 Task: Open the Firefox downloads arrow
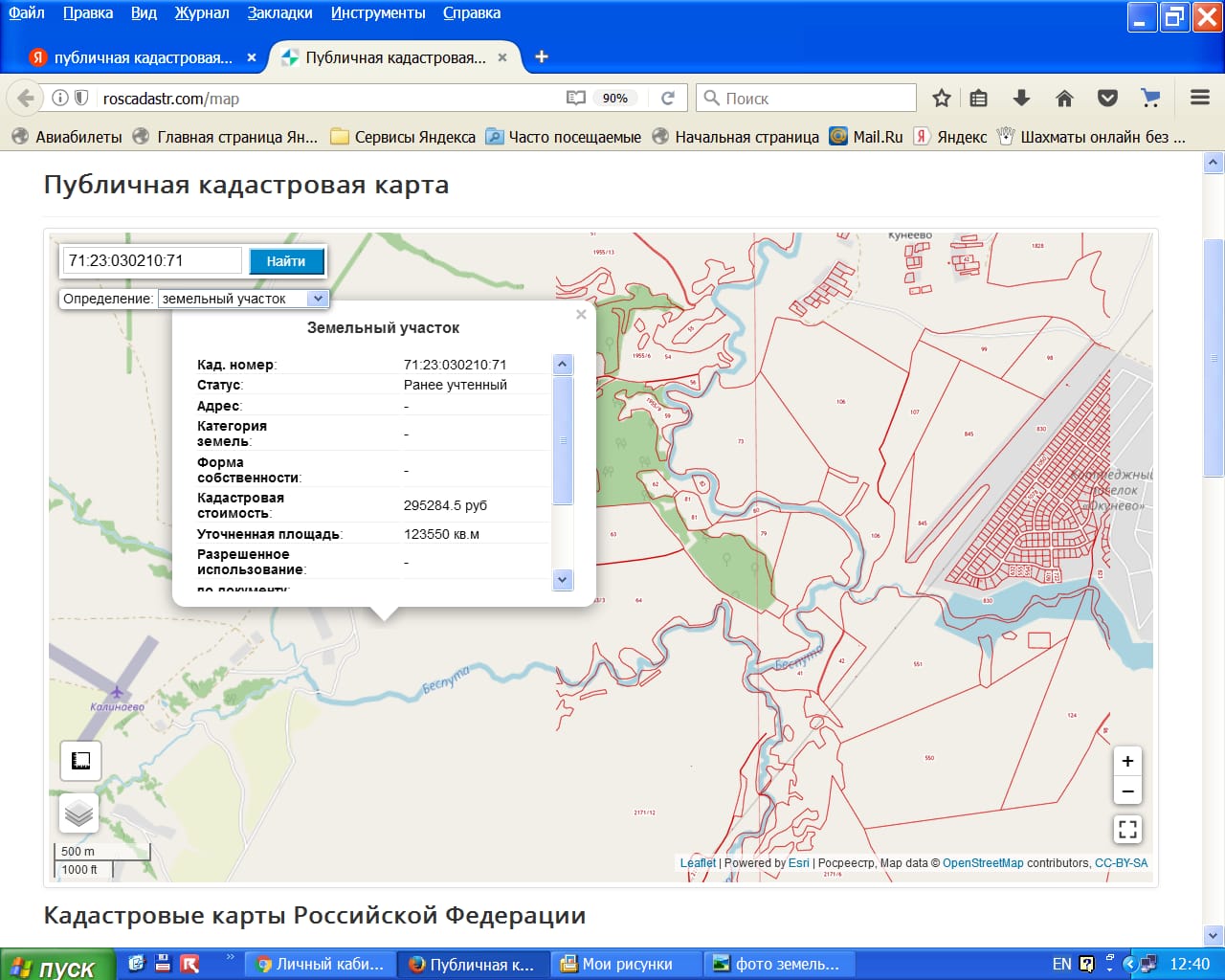[x=1021, y=98]
